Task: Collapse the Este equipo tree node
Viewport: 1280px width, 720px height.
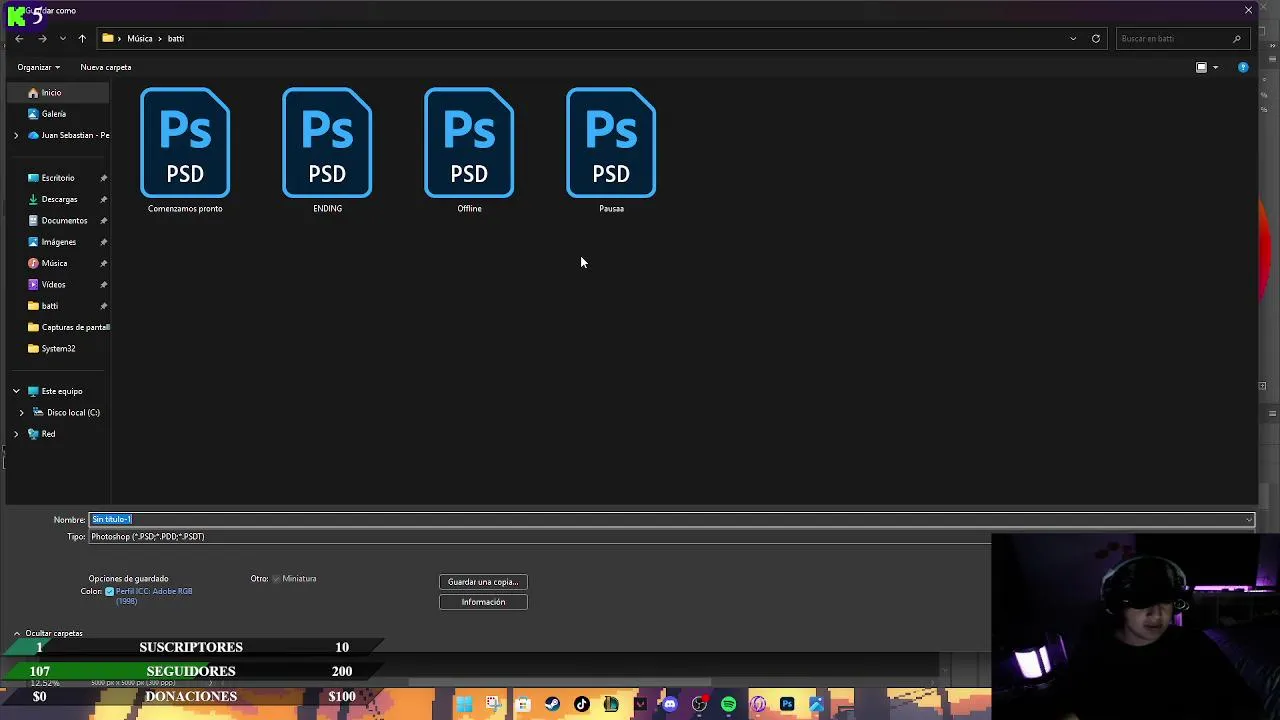Action: 16,391
